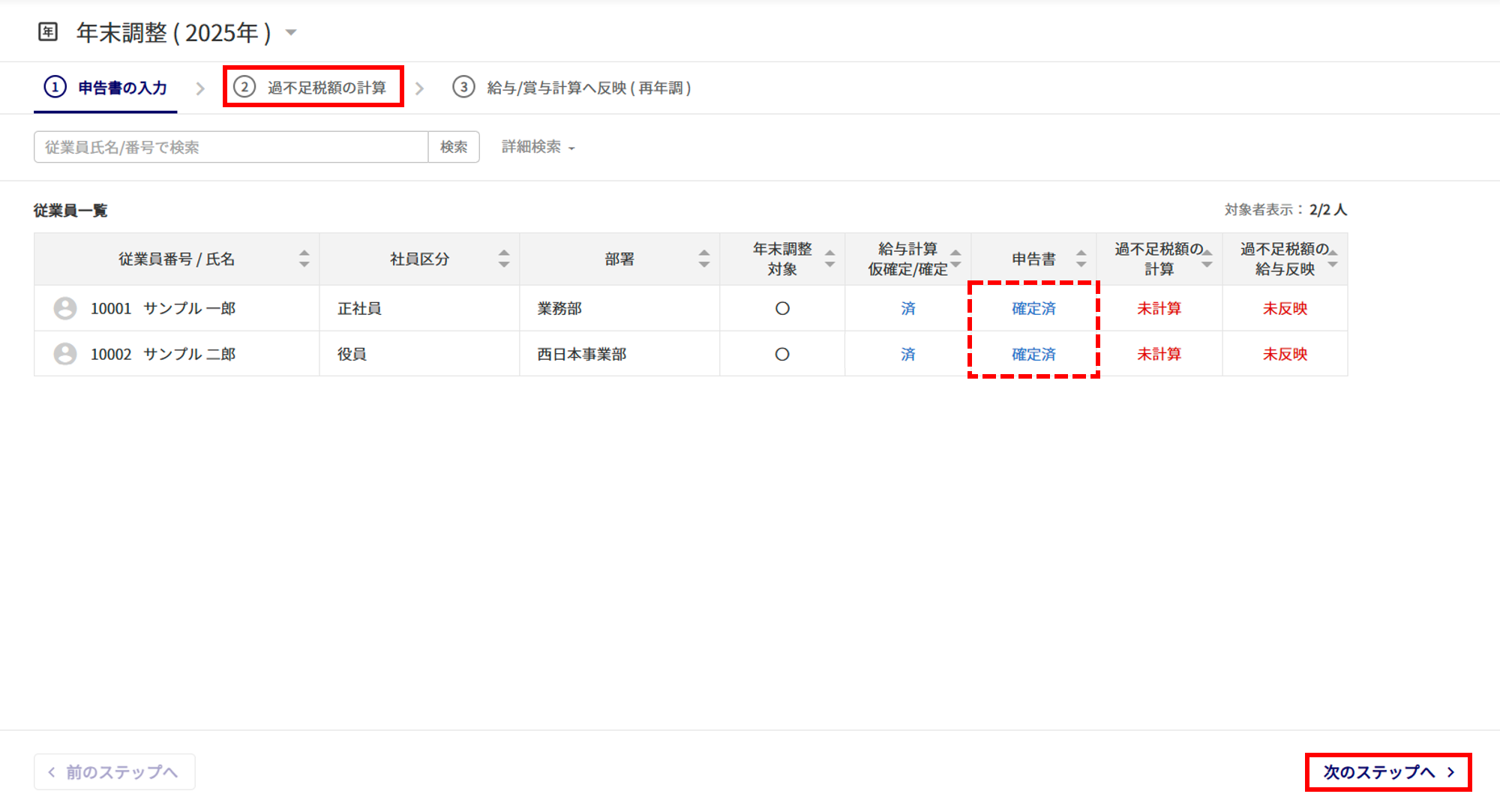Image resolution: width=1500 pixels, height=812 pixels.
Task: Open 確定済 link for サンプル 一郎
Action: (x=1033, y=308)
